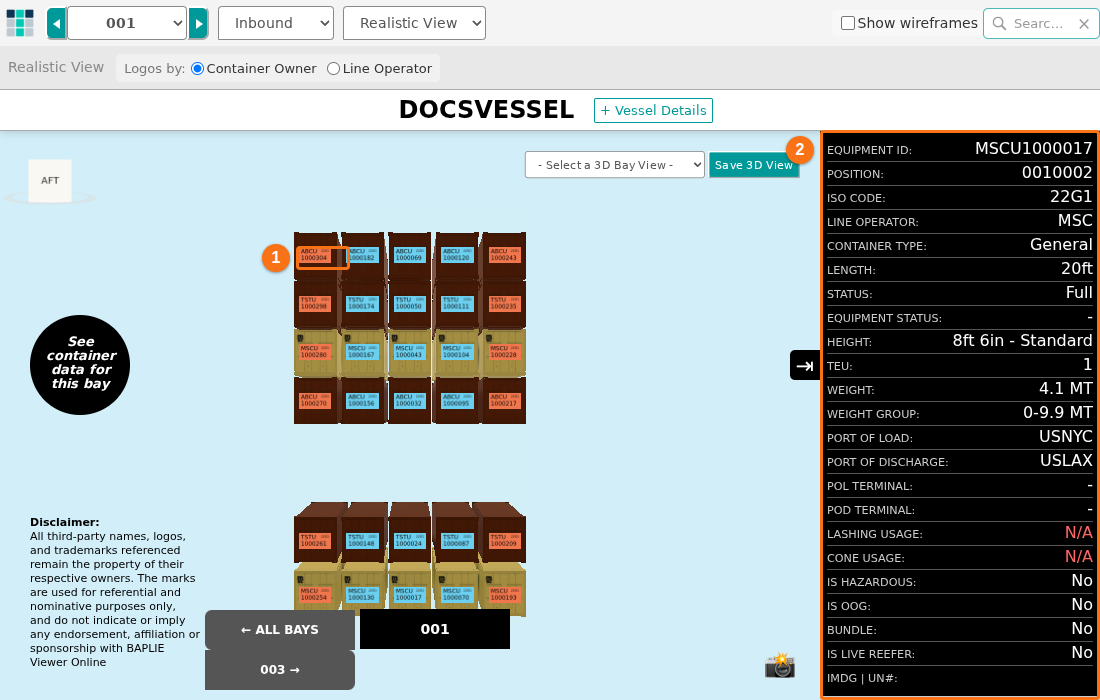Viewport: 1100px width, 700px height.
Task: Select container ABCU 1000095
Action: [456, 400]
